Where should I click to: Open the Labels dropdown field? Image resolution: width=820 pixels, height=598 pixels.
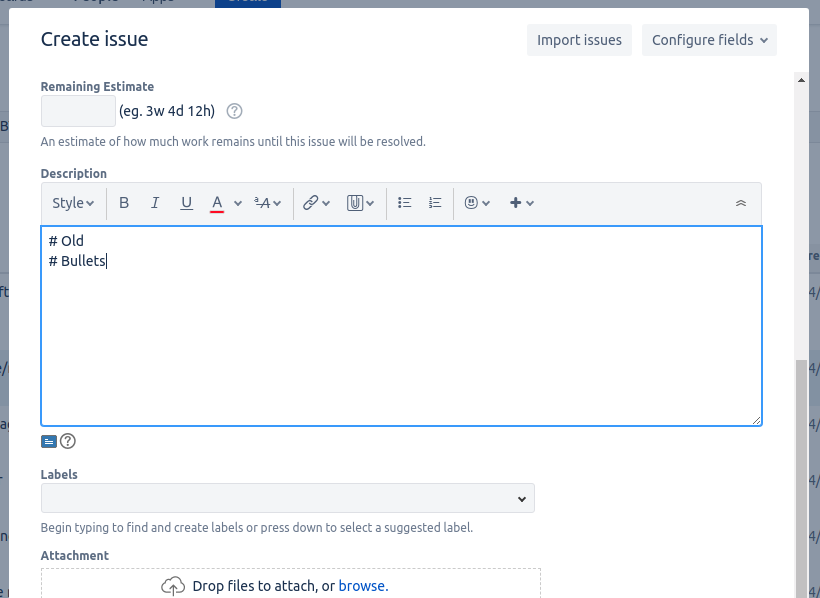(x=288, y=498)
